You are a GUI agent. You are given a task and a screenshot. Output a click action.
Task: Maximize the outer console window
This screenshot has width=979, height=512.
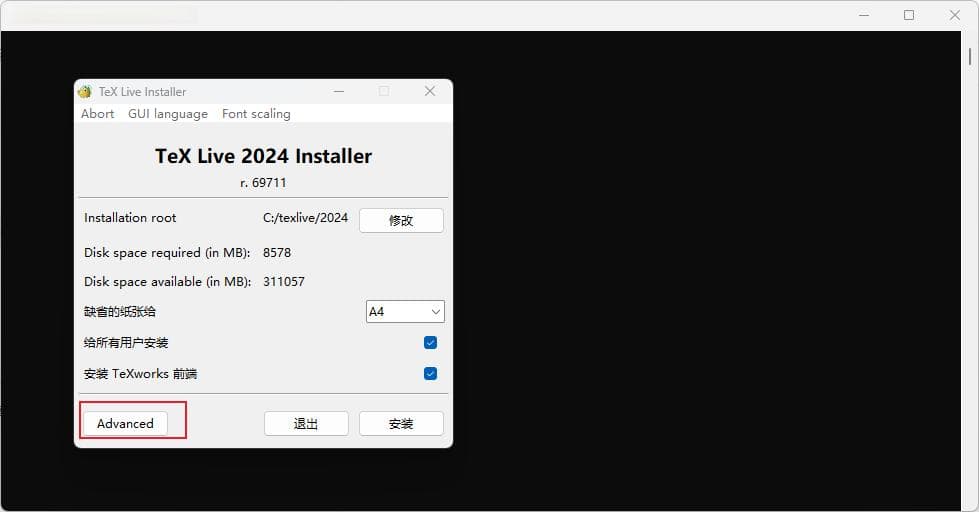(x=909, y=15)
